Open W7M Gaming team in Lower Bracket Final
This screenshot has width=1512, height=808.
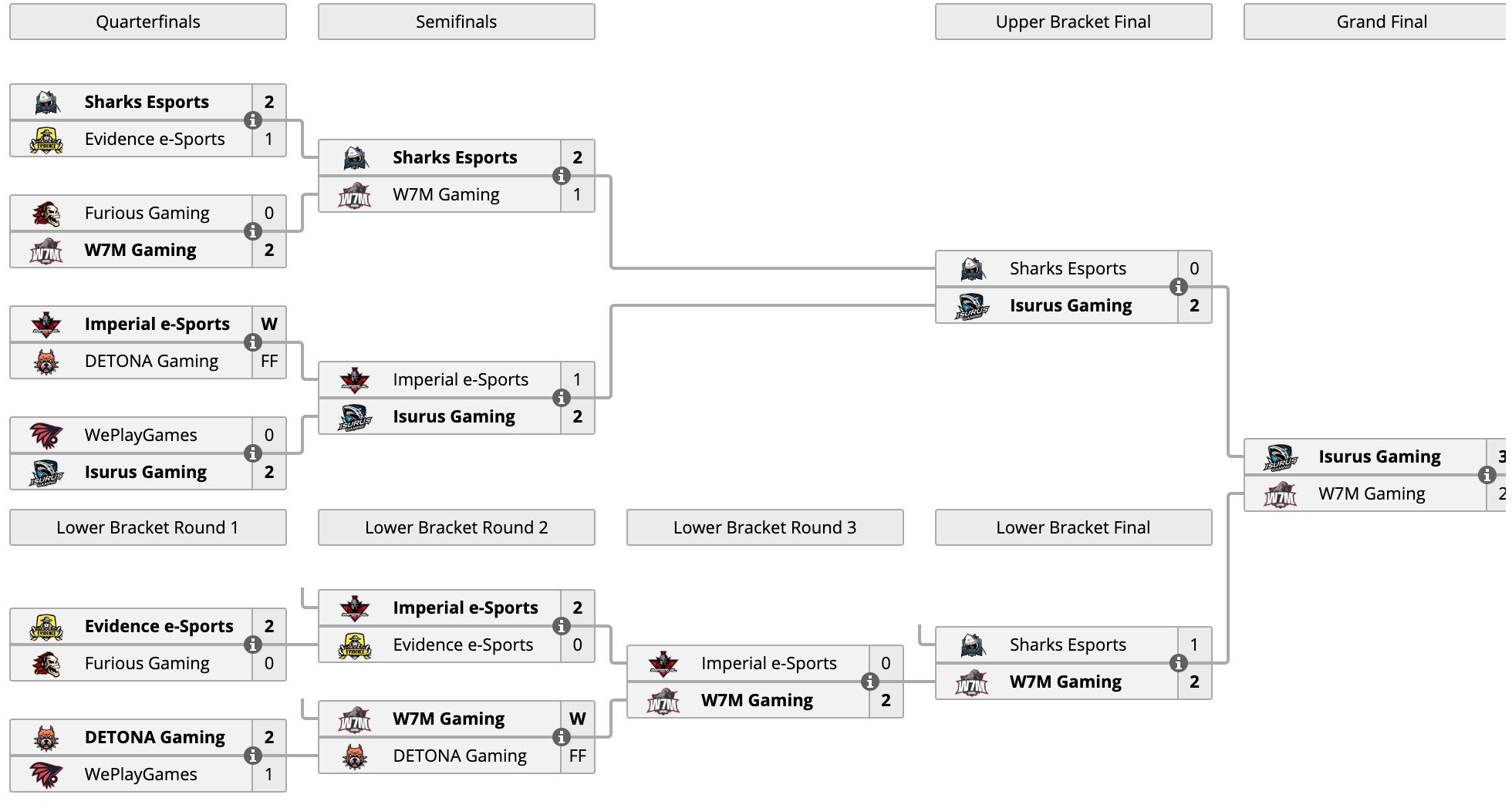tap(1065, 682)
